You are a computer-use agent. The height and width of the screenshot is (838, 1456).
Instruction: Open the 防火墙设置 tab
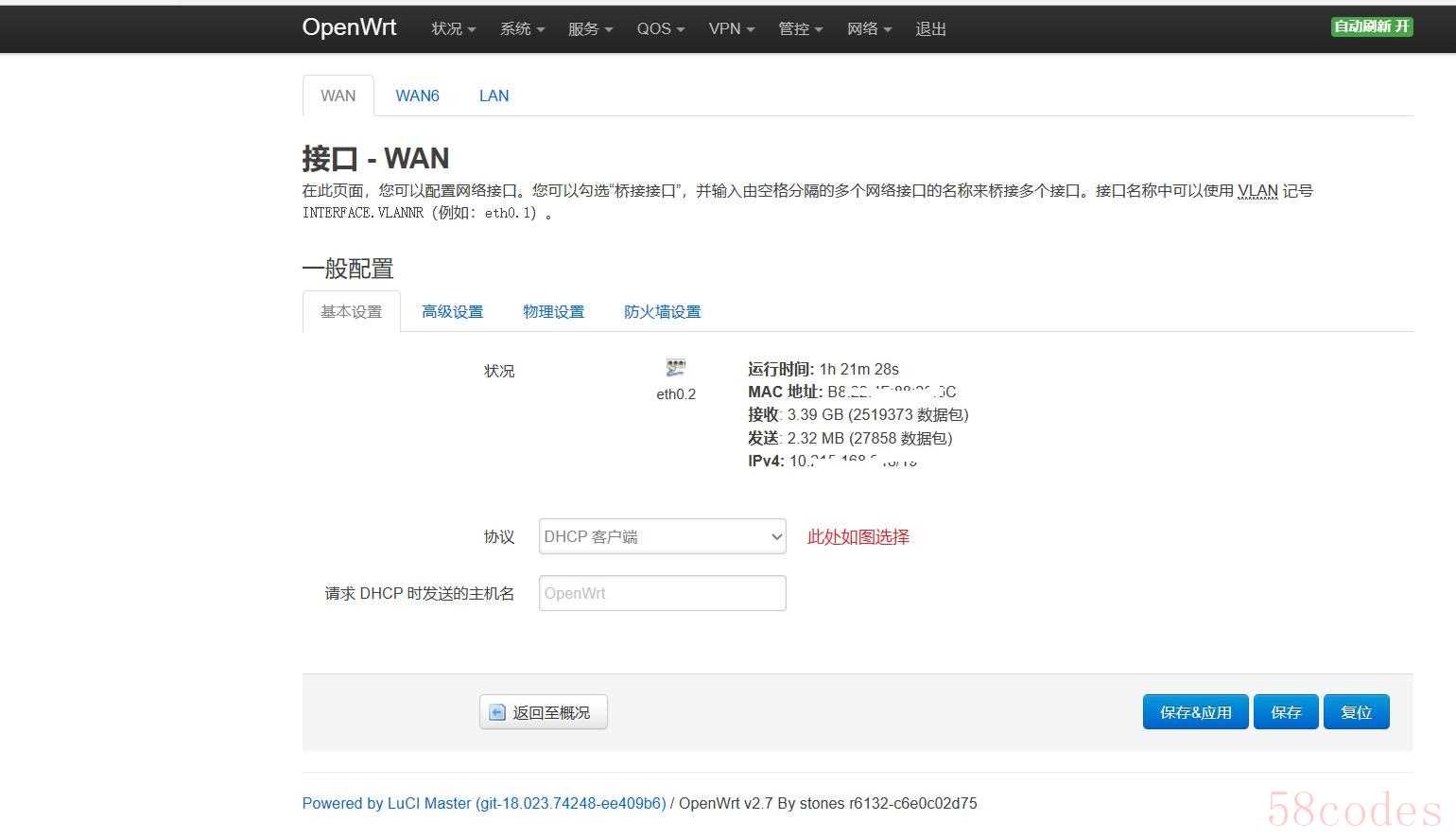pos(662,311)
